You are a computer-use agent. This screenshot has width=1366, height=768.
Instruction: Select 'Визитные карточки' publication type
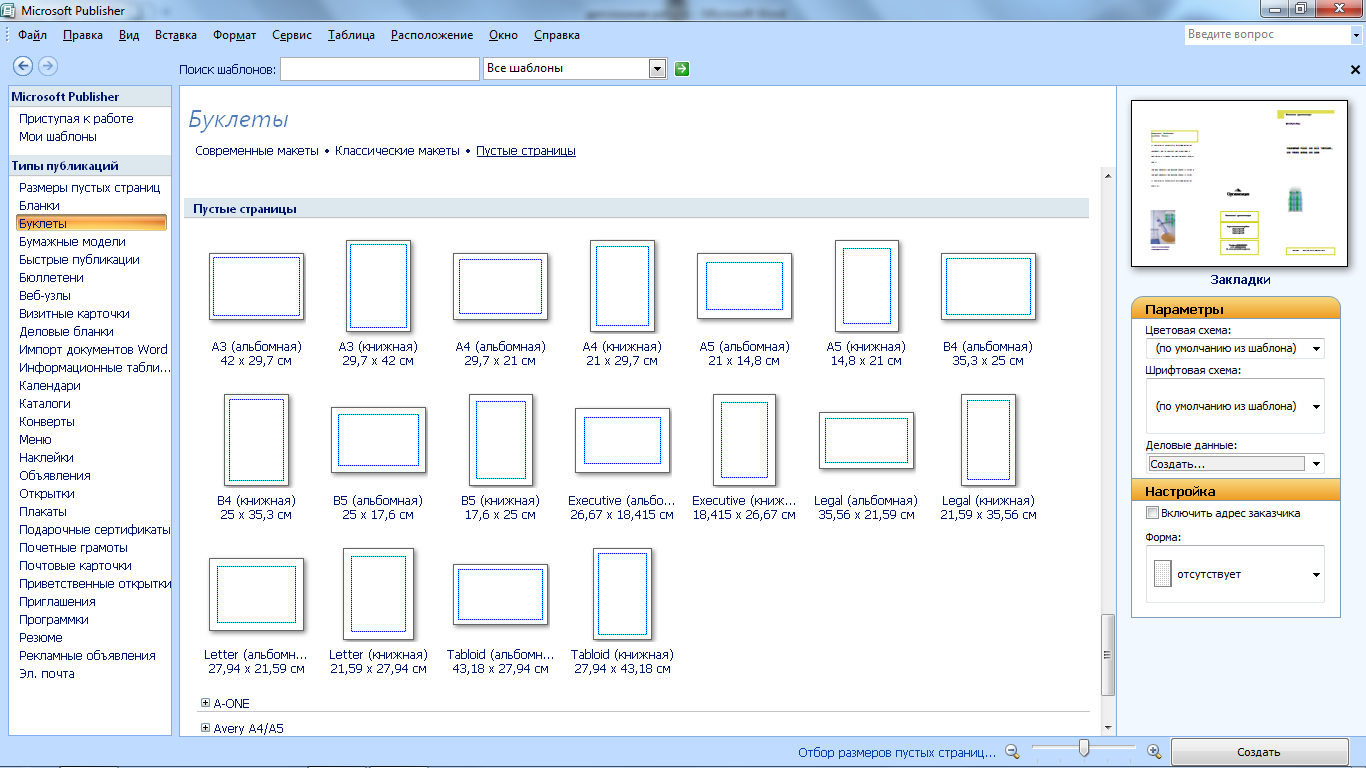coord(74,314)
